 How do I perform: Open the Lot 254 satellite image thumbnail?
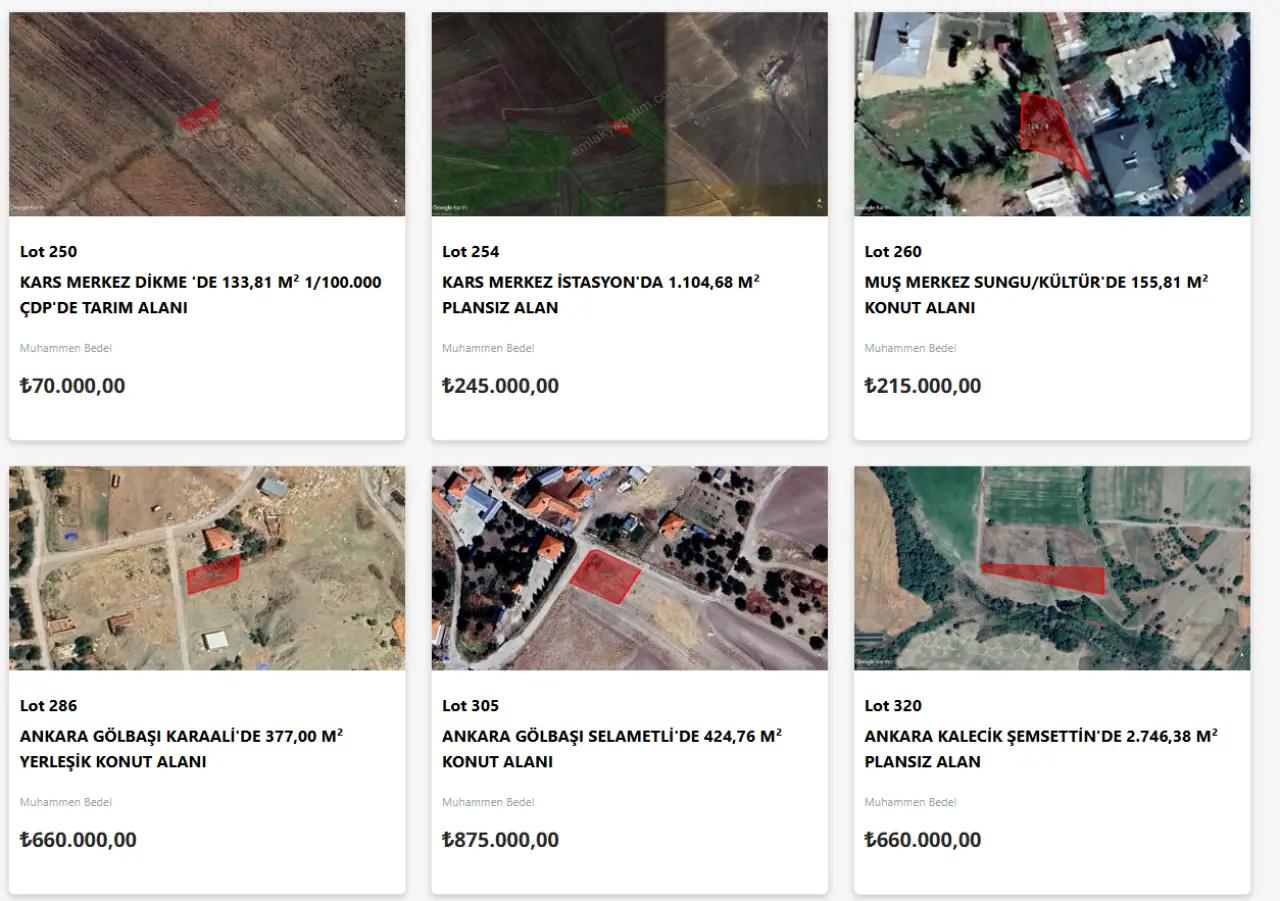tap(629, 114)
